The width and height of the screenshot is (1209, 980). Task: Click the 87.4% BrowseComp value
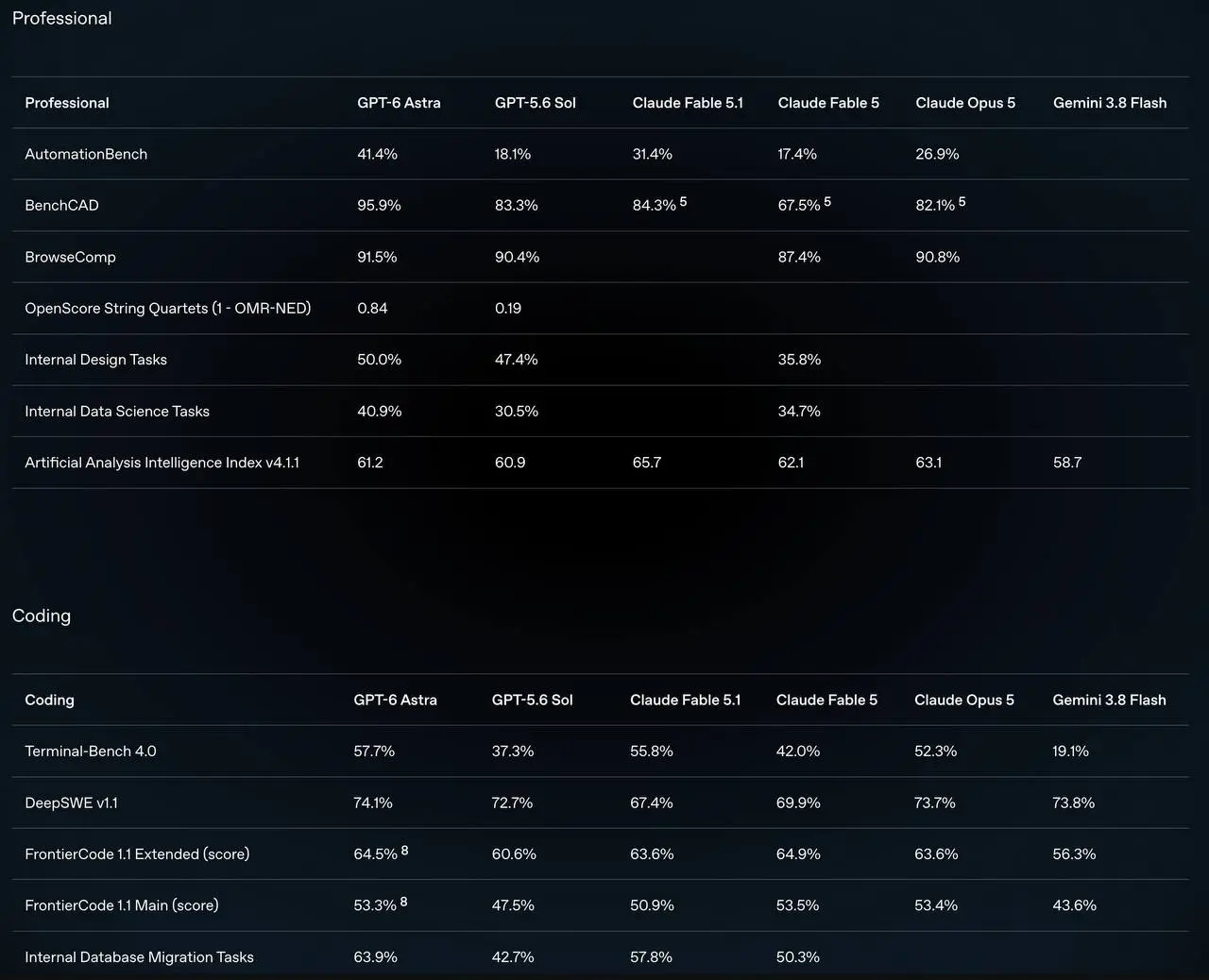799,257
